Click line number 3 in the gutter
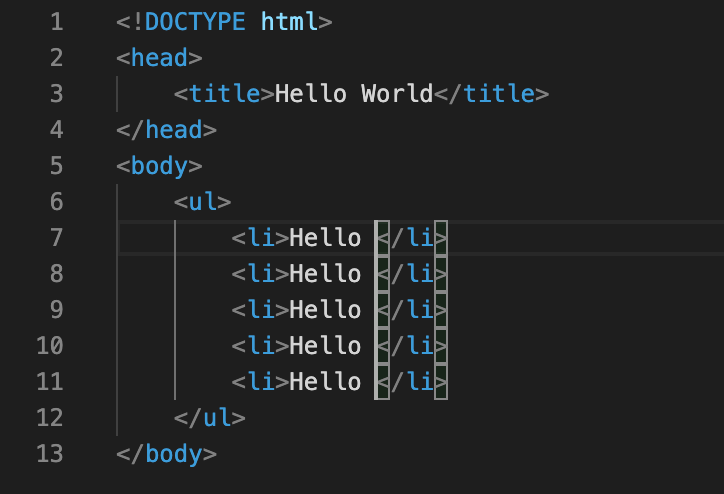Screen dimensions: 724x494 tap(54, 93)
